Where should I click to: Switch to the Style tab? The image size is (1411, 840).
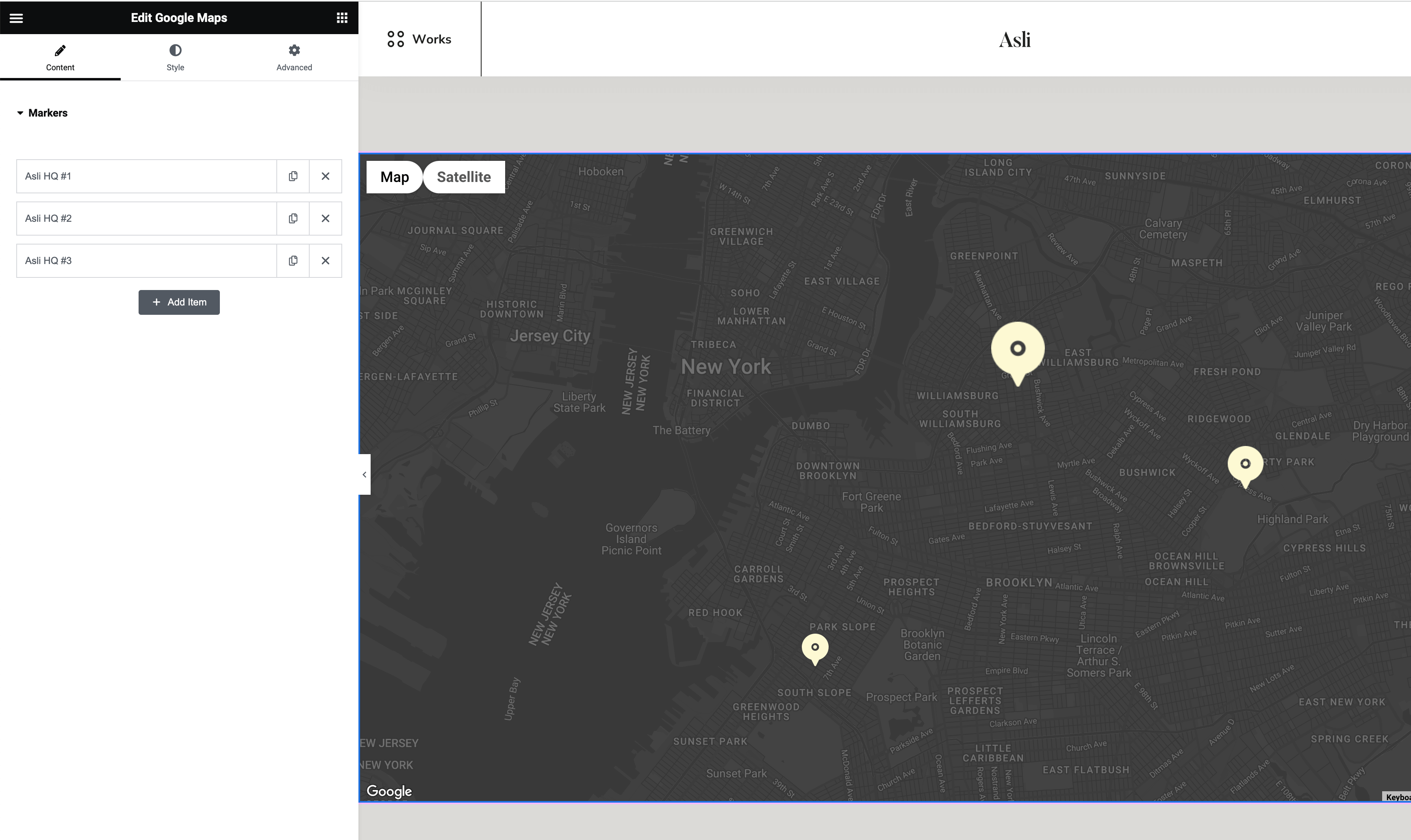pos(176,58)
